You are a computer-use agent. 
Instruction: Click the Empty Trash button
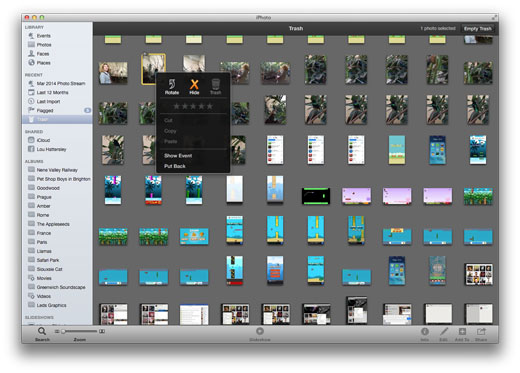click(478, 29)
